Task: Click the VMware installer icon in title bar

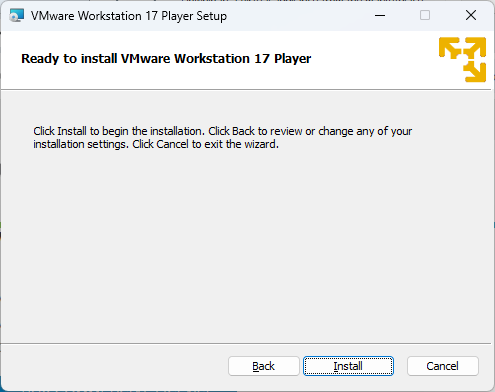Action: (17, 15)
